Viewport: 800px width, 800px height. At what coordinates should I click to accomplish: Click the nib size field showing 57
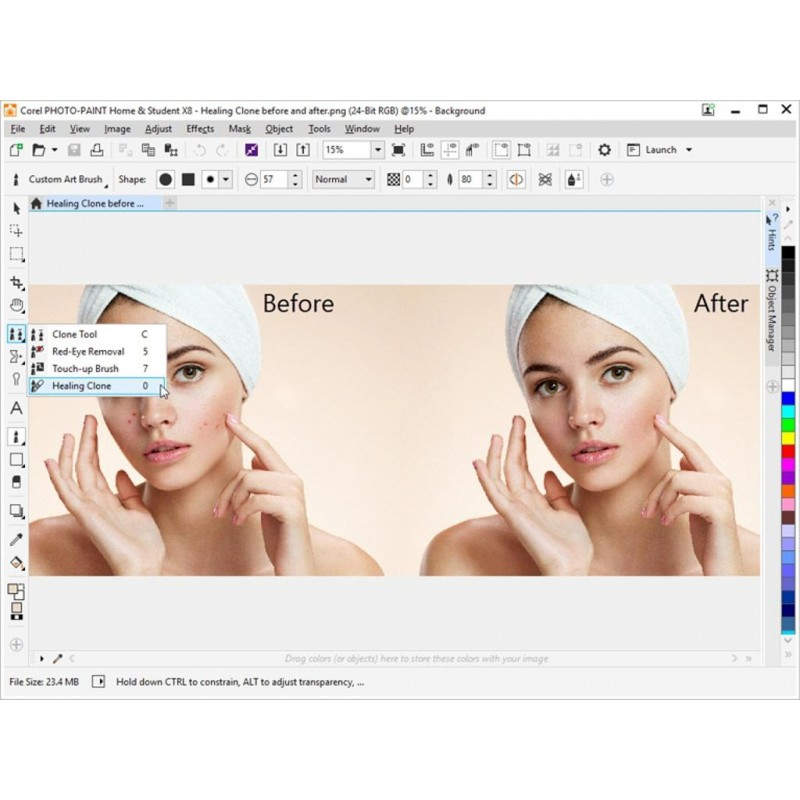[x=273, y=180]
